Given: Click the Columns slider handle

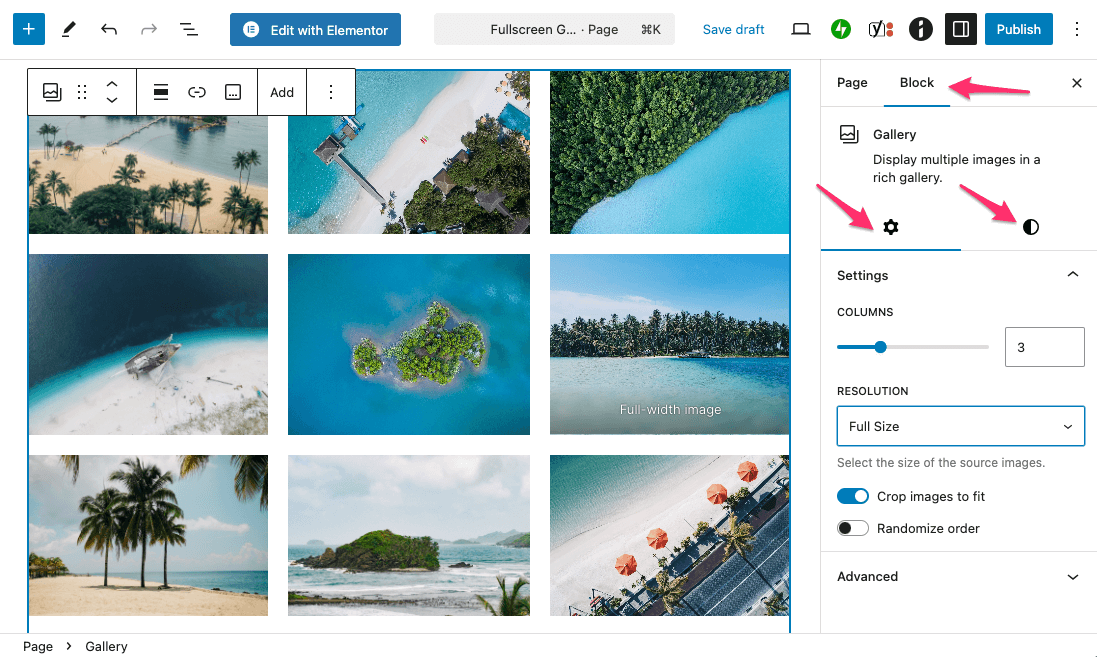Looking at the screenshot, I should click(880, 347).
